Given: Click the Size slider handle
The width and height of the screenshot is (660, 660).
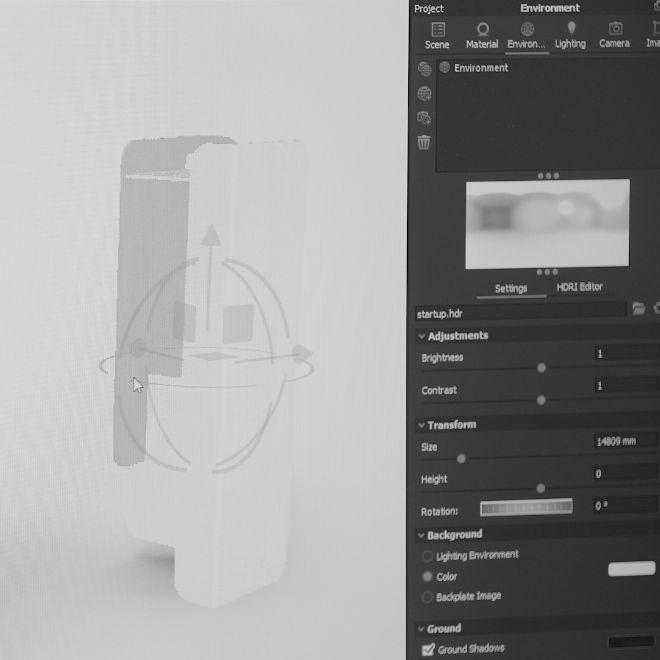Looking at the screenshot, I should (x=461, y=458).
